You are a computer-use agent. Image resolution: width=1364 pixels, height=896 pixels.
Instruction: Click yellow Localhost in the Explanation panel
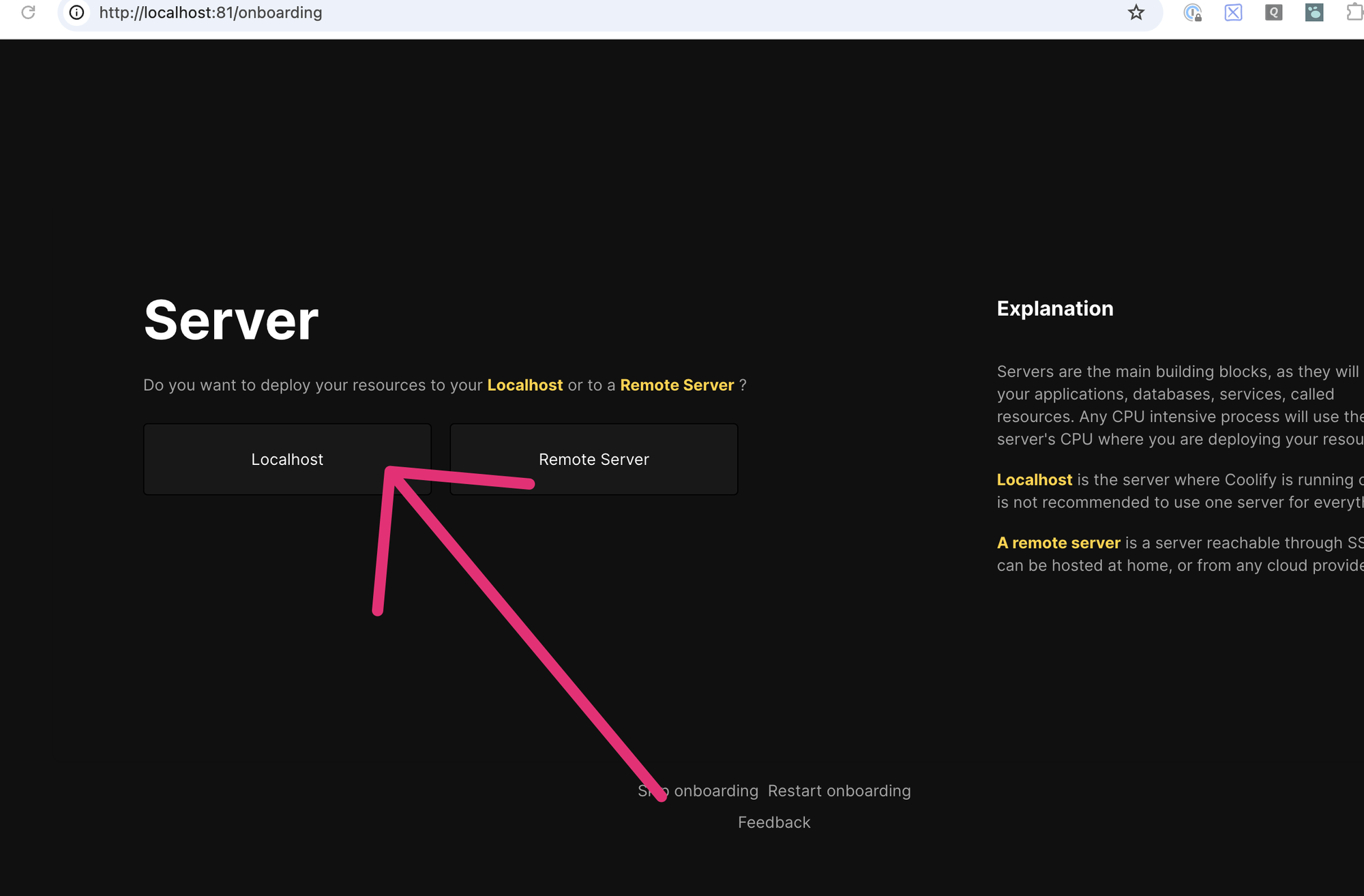(1034, 480)
